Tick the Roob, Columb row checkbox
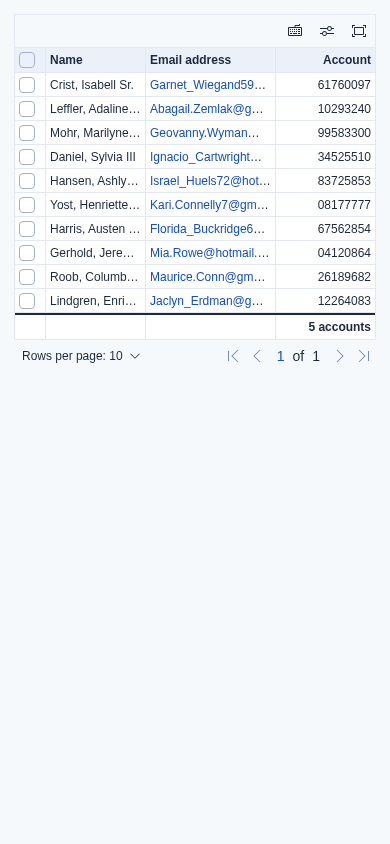Viewport: 390px width, 844px height. 27,277
